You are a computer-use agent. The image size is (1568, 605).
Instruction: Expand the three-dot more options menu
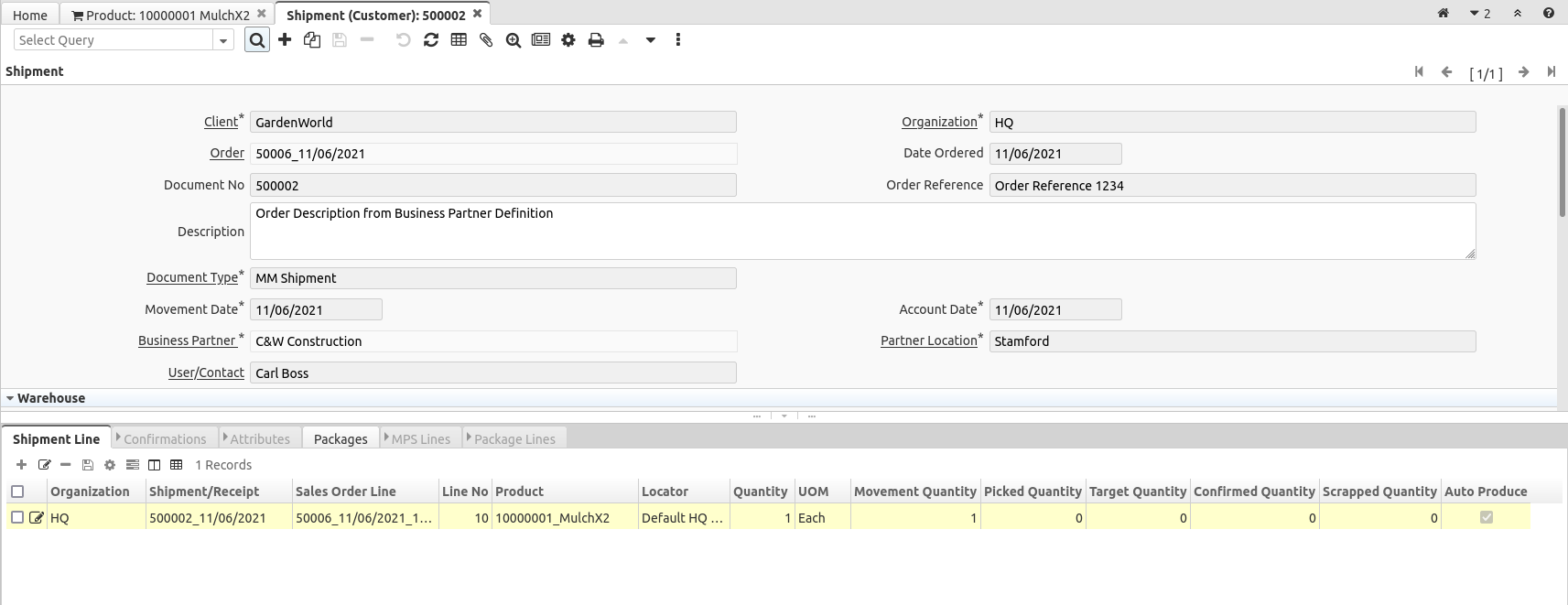(677, 40)
